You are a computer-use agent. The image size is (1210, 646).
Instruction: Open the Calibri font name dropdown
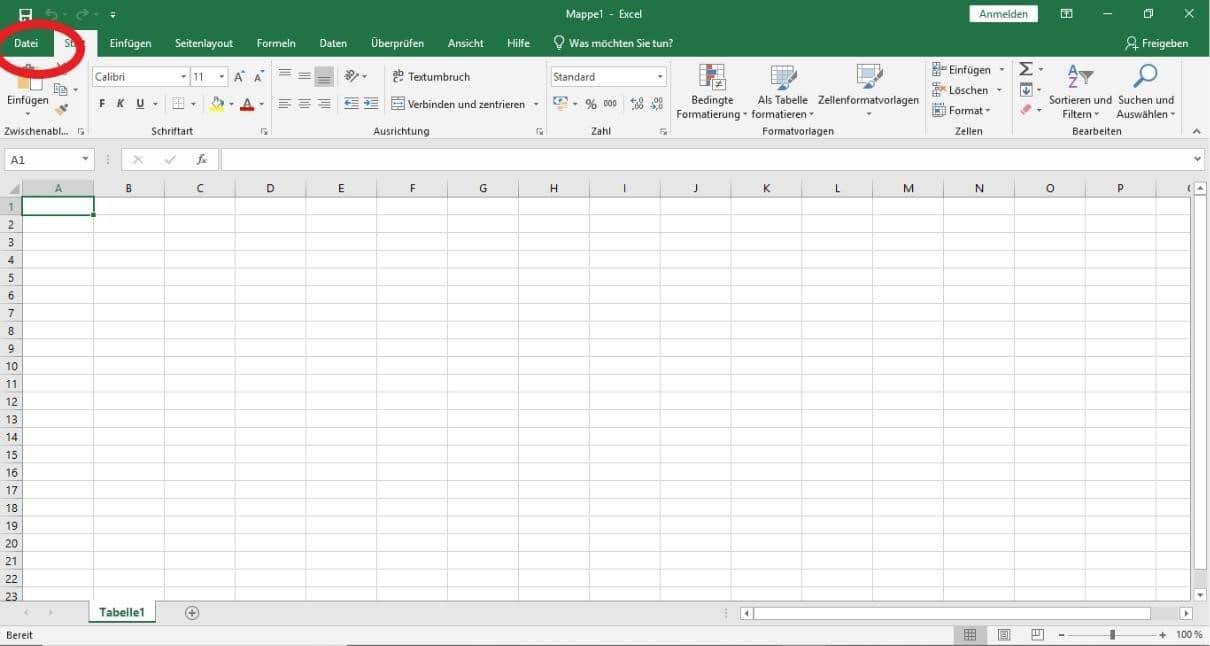[183, 77]
